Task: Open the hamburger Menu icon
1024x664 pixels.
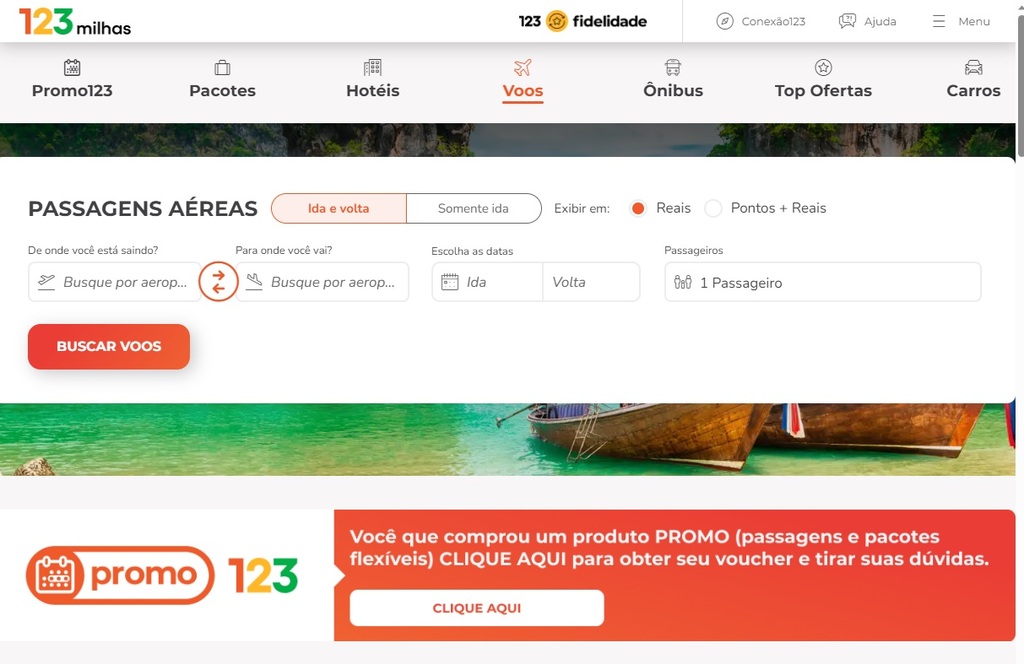Action: 938,22
